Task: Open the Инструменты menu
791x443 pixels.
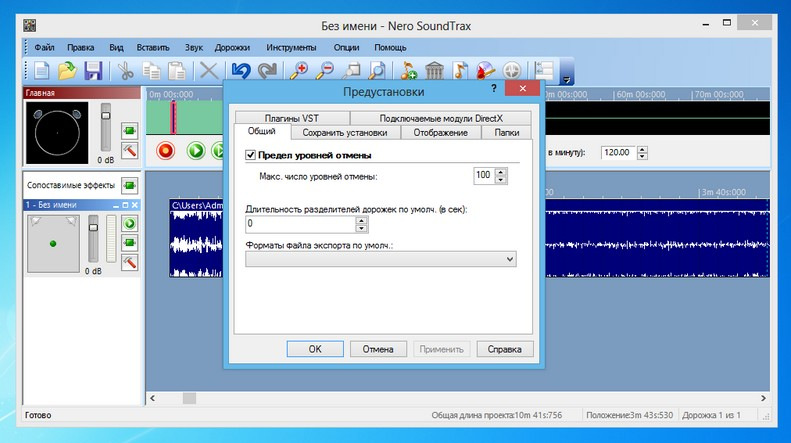Action: (x=291, y=47)
